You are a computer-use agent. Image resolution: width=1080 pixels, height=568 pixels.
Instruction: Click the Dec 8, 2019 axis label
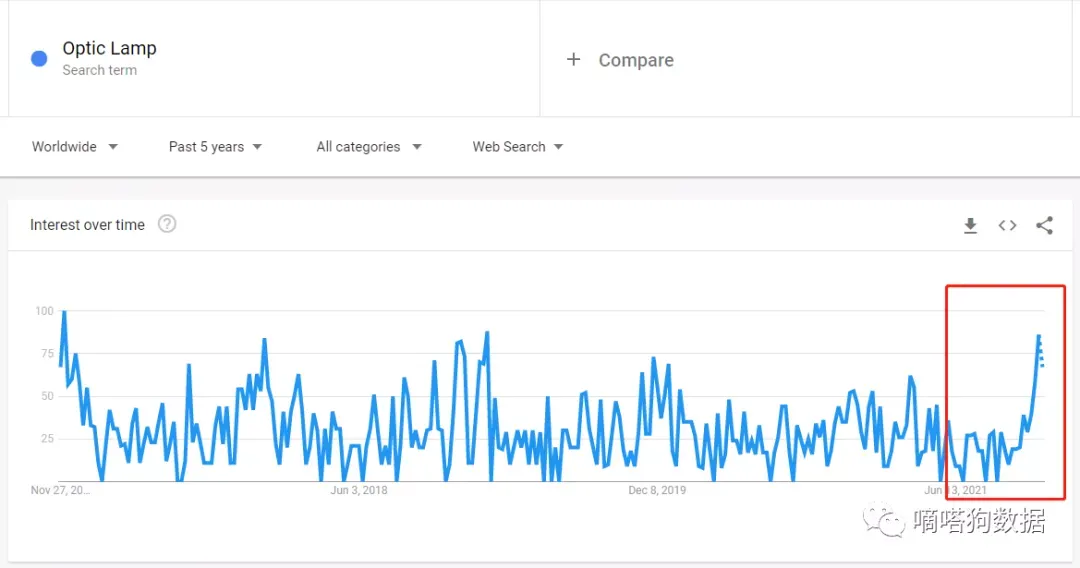pyautogui.click(x=657, y=490)
